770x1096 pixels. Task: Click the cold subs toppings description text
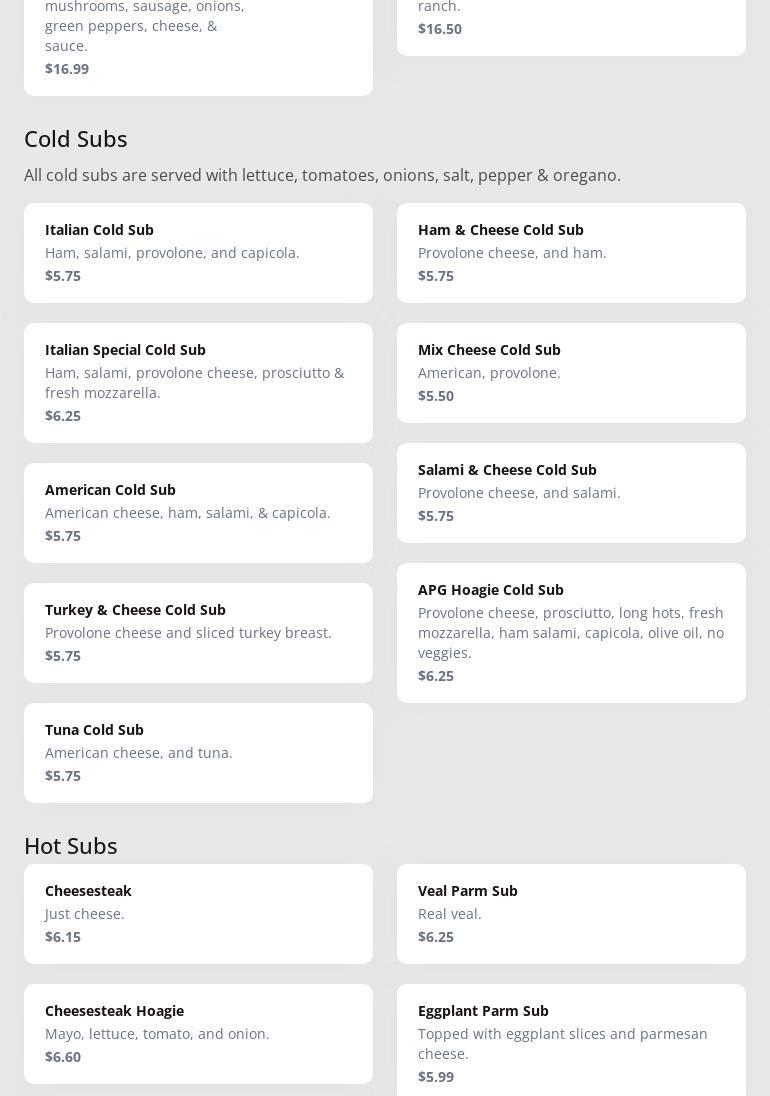click(322, 175)
